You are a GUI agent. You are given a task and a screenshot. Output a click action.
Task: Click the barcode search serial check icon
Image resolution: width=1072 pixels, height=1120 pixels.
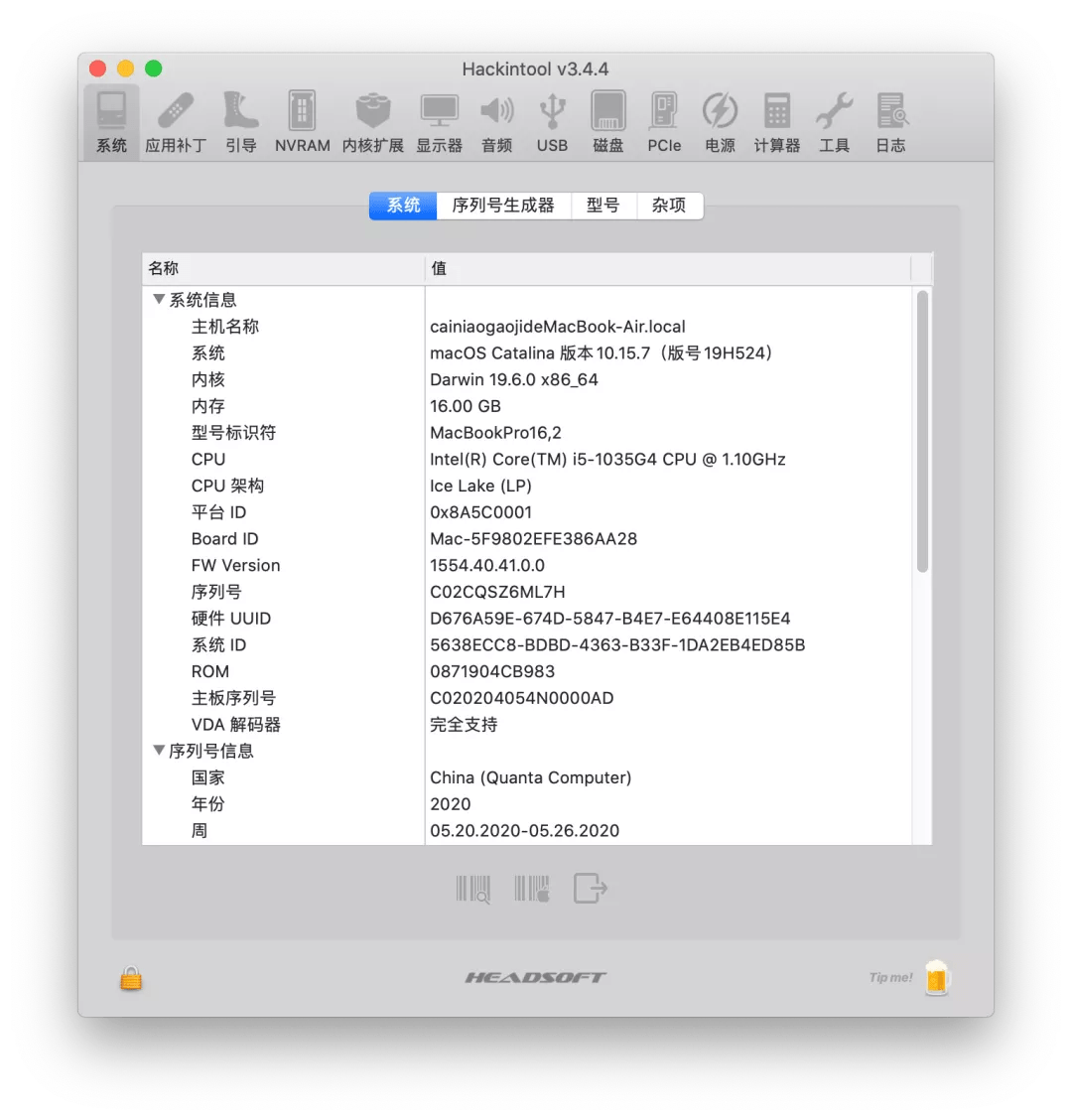tap(472, 890)
